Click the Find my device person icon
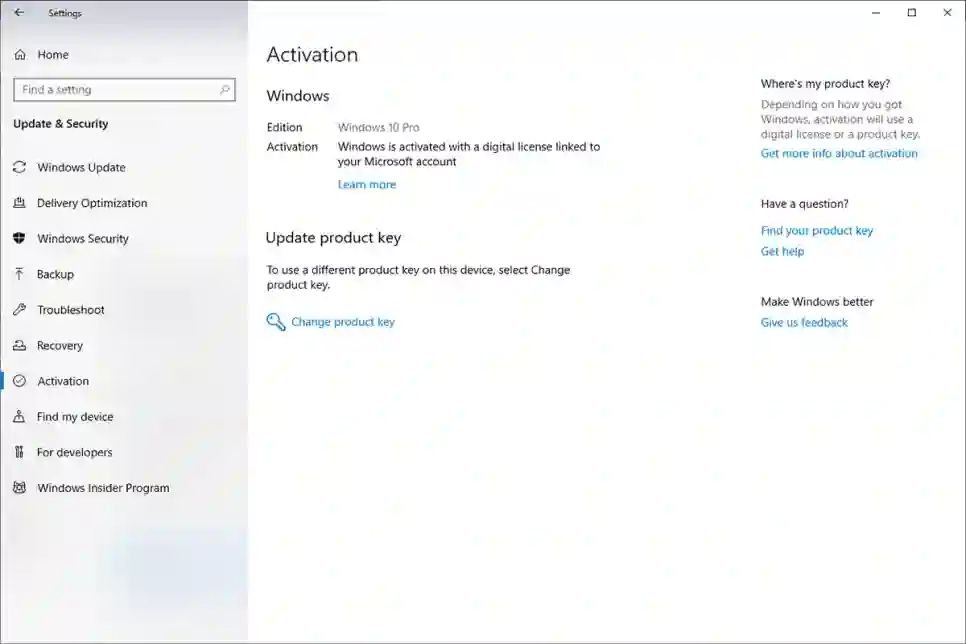The width and height of the screenshot is (966, 644). 20,417
